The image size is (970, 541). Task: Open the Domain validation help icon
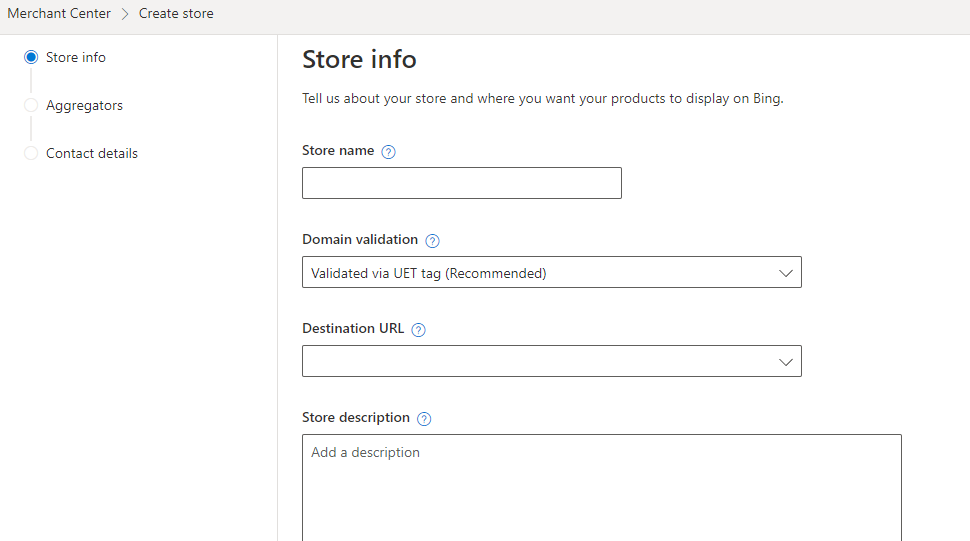point(432,241)
